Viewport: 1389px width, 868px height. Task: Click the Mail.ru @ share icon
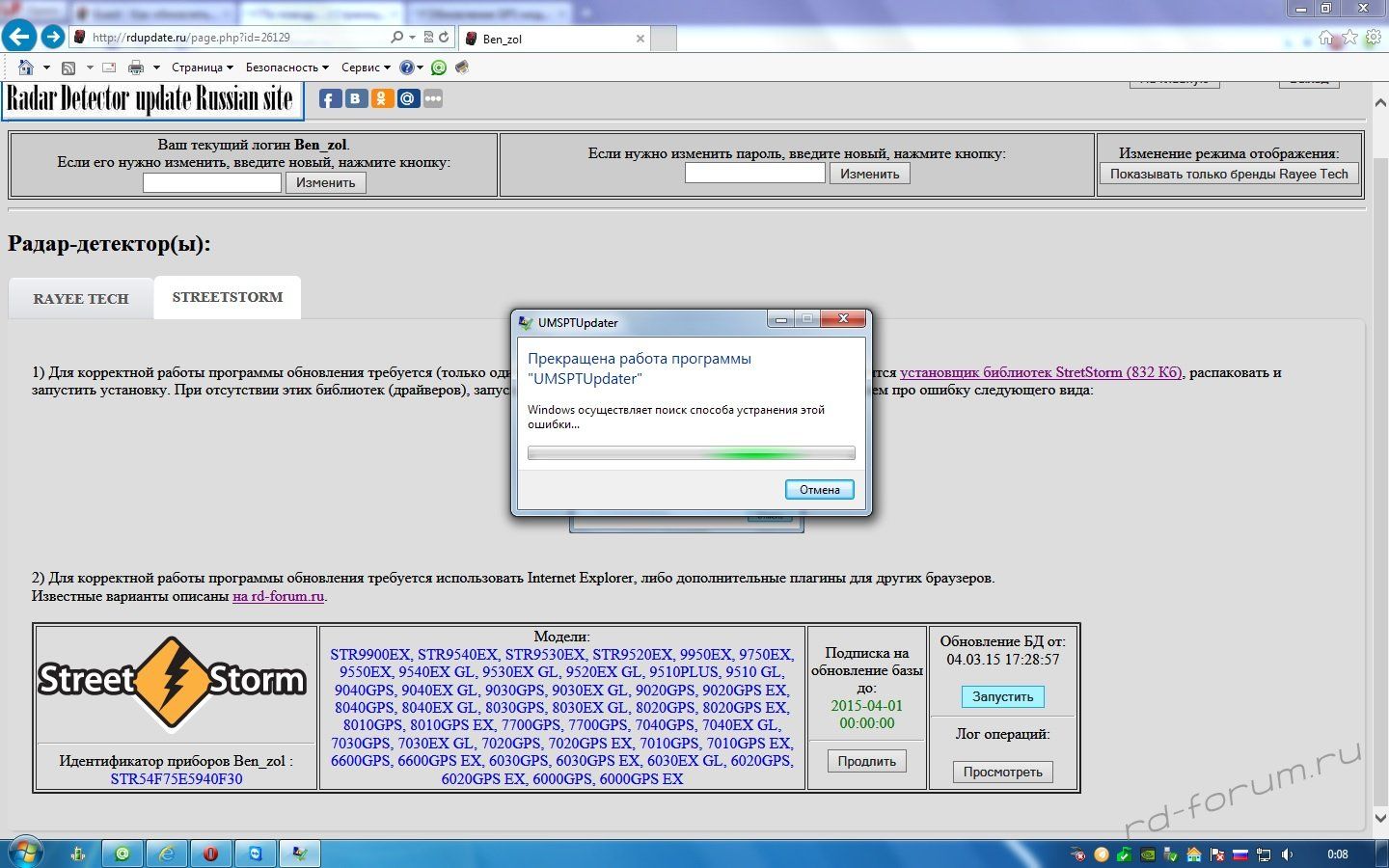[x=408, y=98]
